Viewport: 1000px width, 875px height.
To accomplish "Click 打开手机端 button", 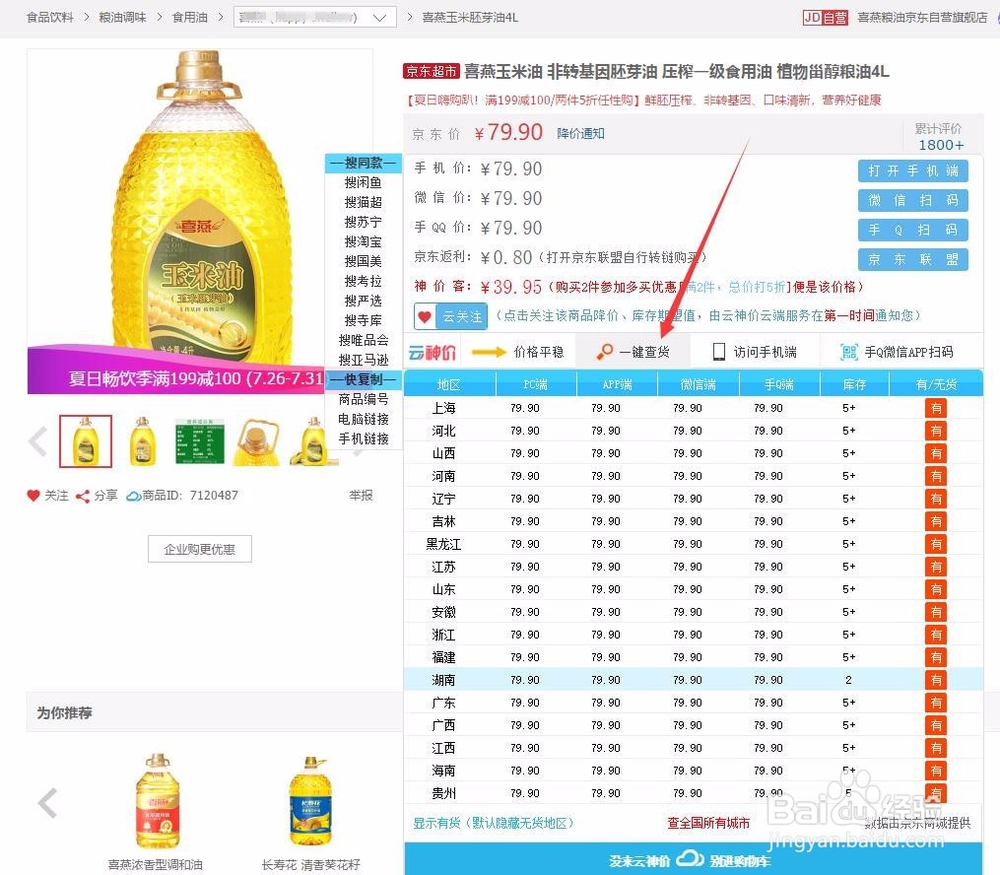I will click(x=913, y=171).
